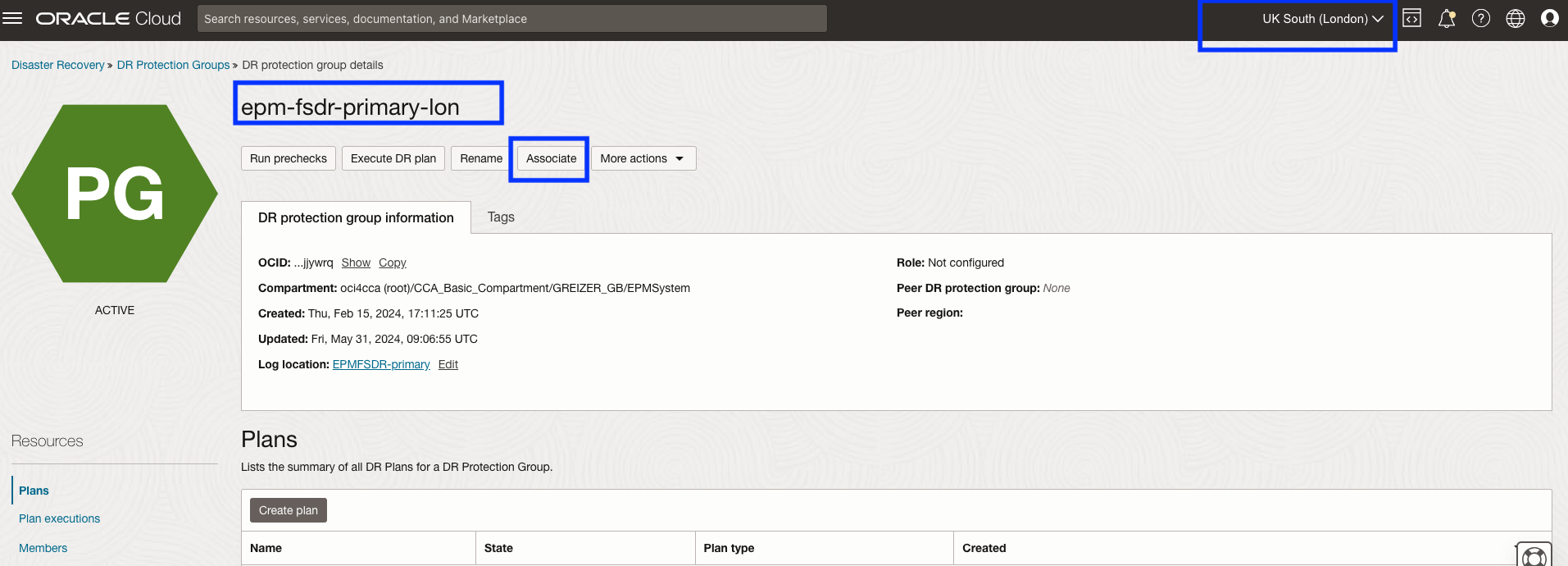This screenshot has width=1568, height=566.
Task: Click the epm-fsdr-primary-lon title
Action: (x=350, y=107)
